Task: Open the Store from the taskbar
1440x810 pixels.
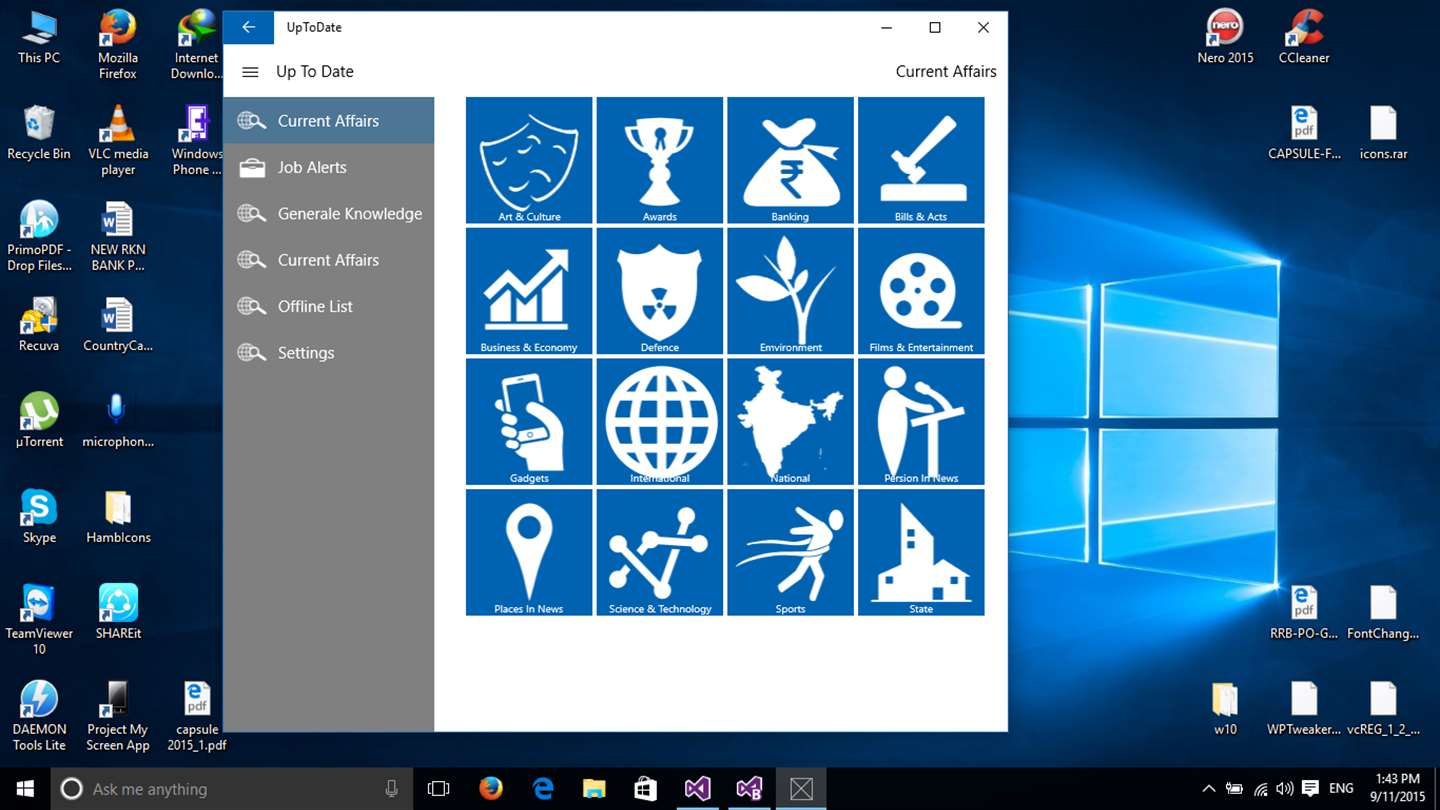Action: point(646,789)
